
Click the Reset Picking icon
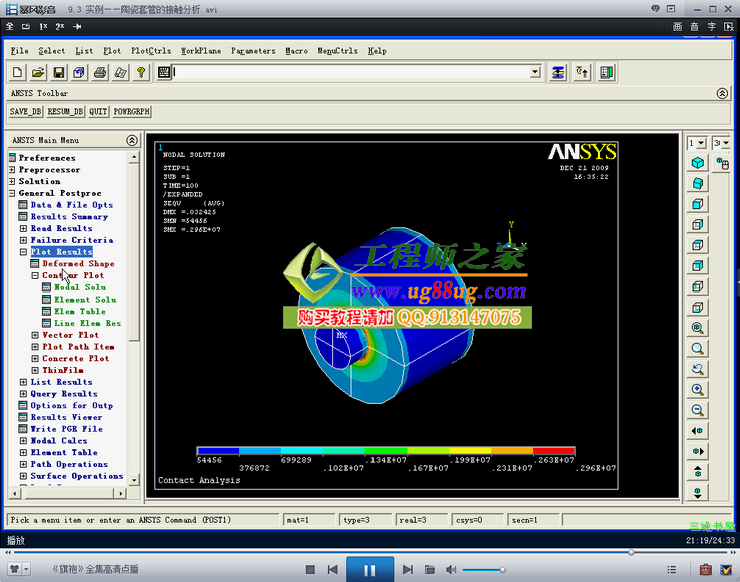coord(582,73)
